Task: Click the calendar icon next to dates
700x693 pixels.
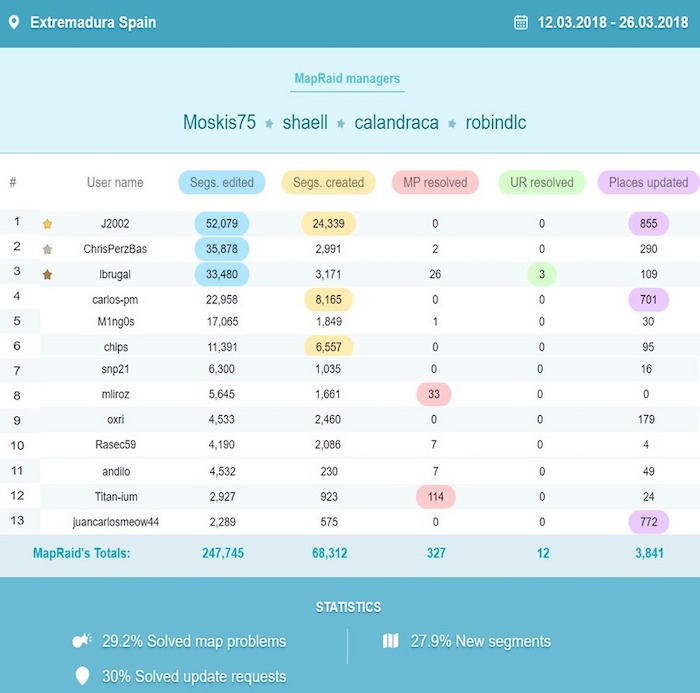Action: [520, 22]
